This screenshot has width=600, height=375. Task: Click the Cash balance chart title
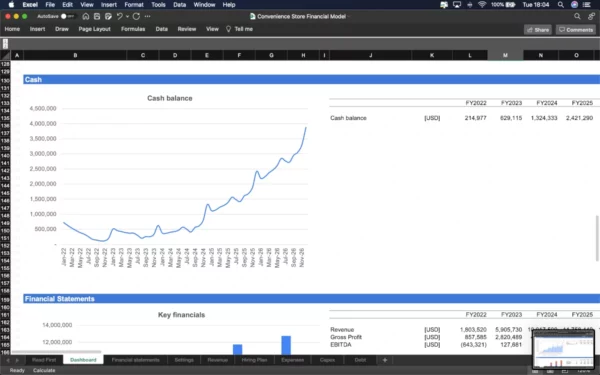coord(170,98)
